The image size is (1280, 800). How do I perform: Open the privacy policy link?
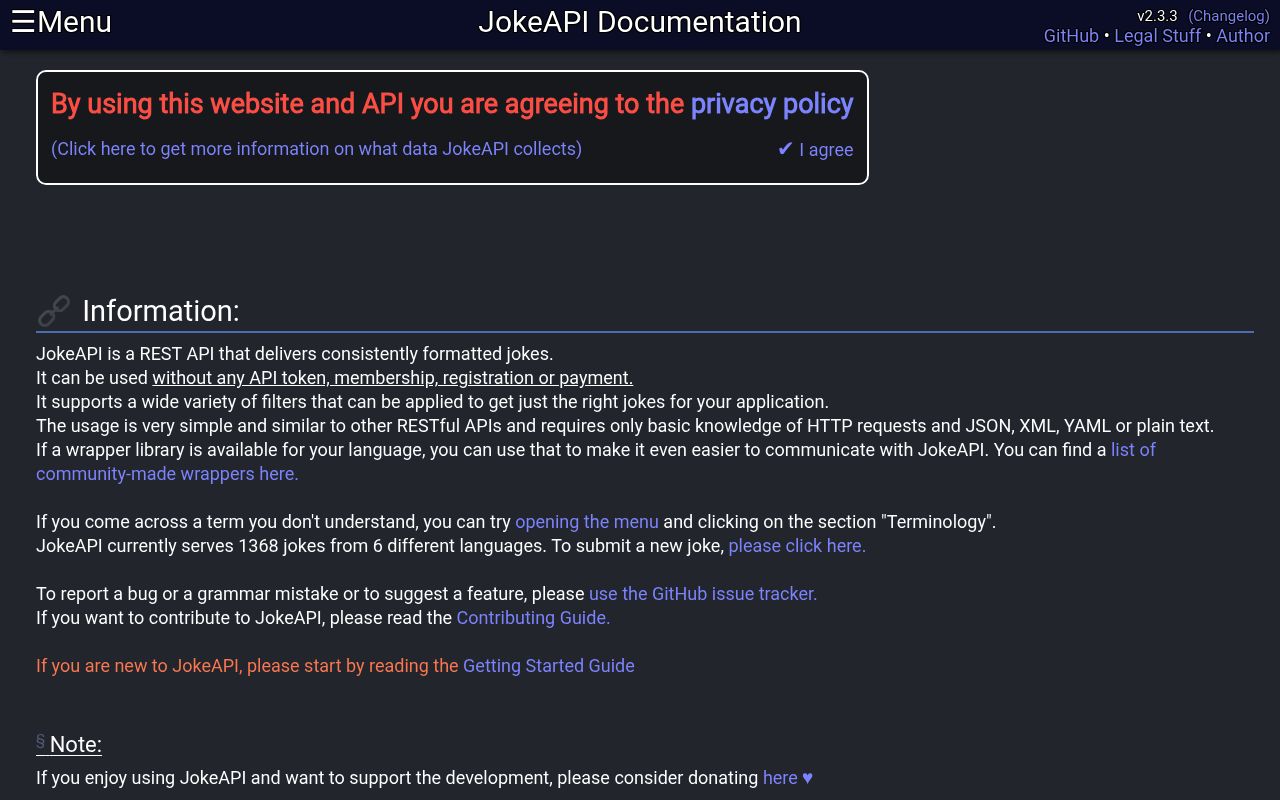(771, 104)
